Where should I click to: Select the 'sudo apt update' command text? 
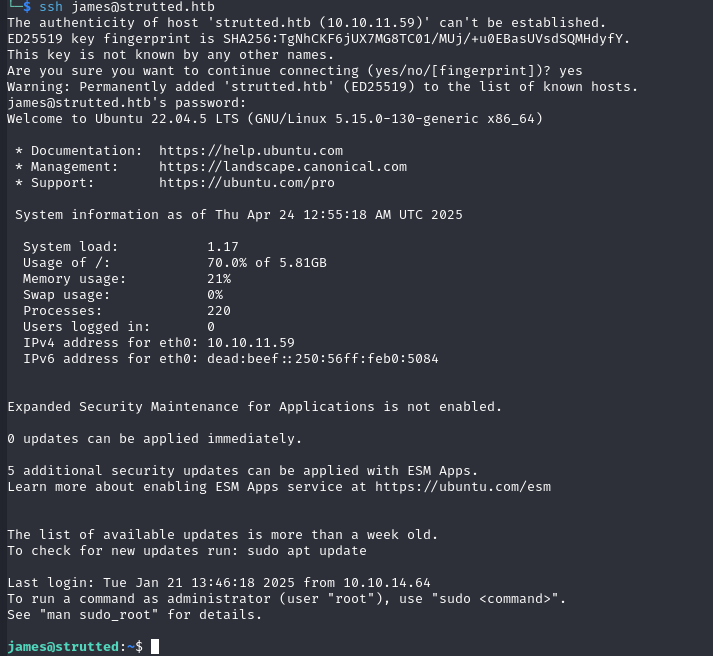(307, 551)
